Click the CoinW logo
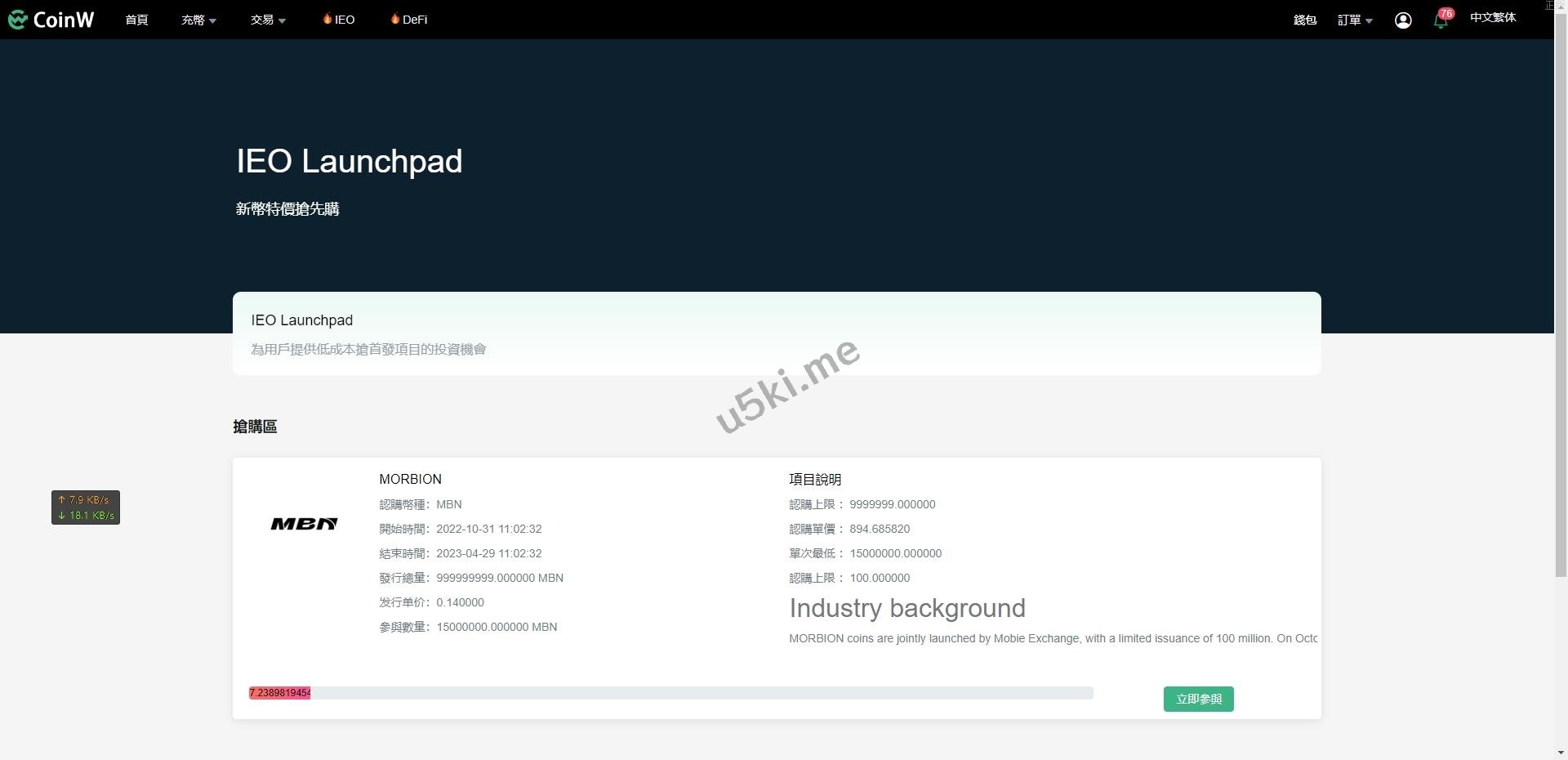The width and height of the screenshot is (1568, 760). [x=51, y=20]
